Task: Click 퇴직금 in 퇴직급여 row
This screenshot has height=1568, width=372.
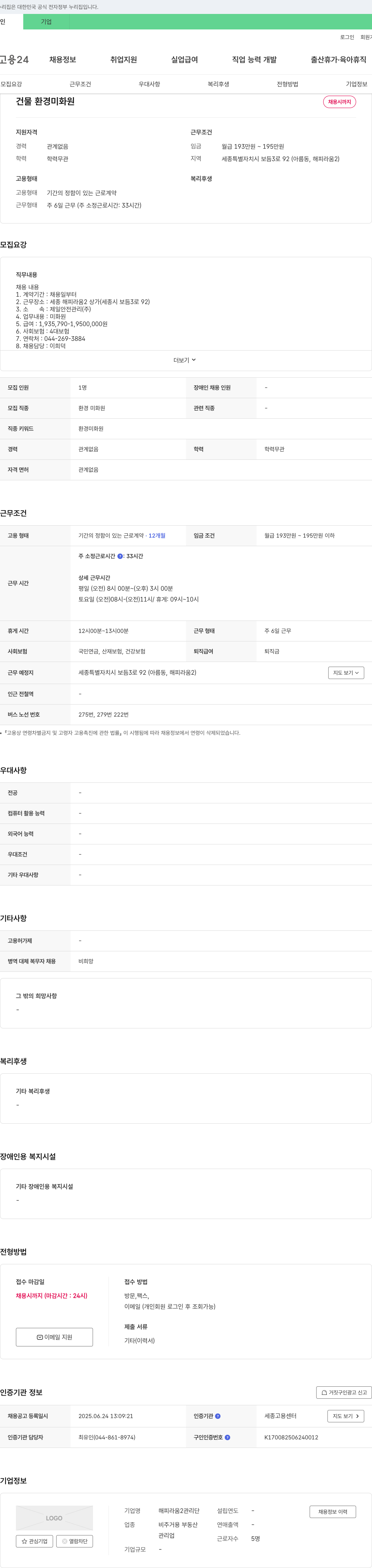Action: coord(272,651)
